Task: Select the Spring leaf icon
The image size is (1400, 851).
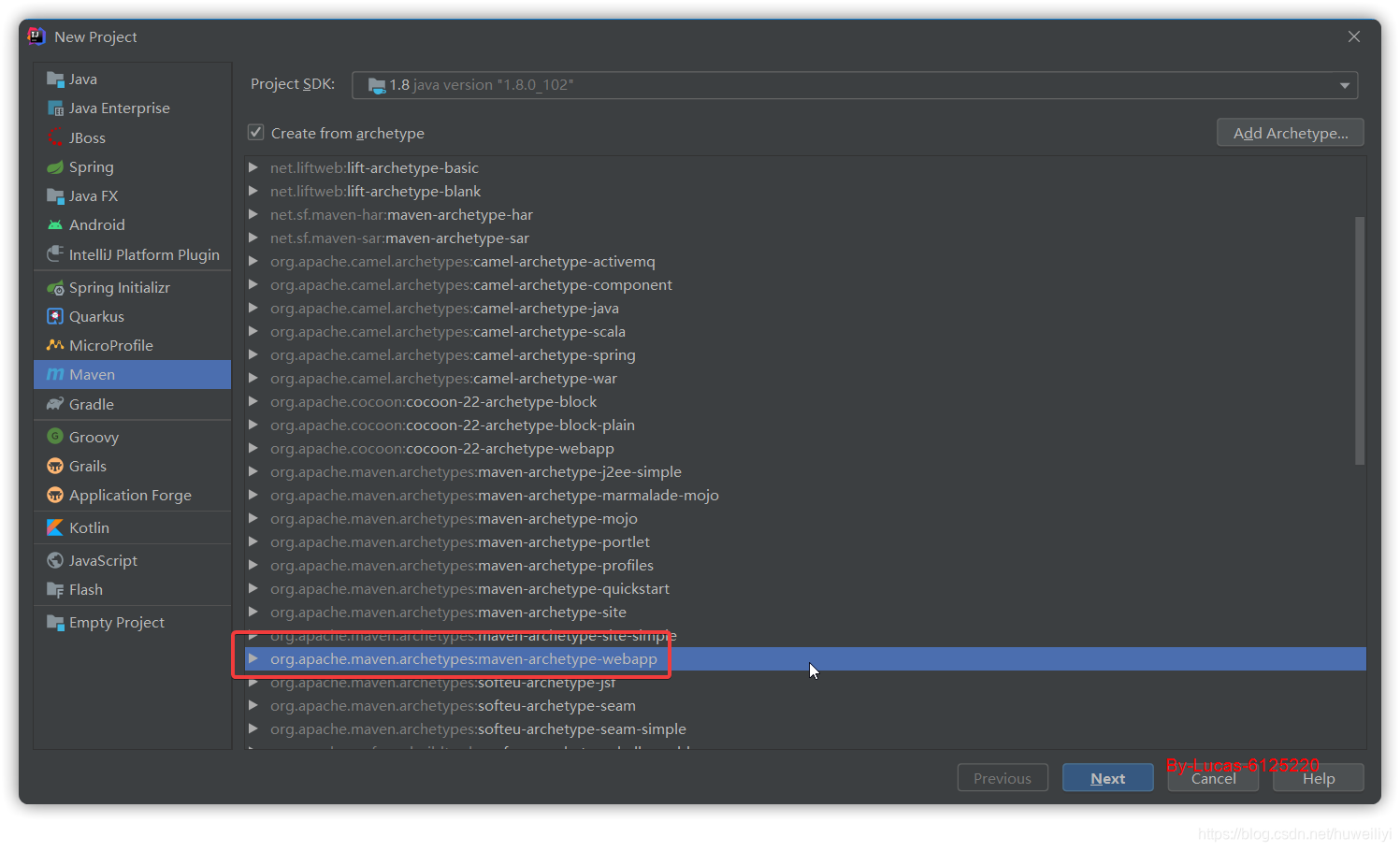Action: tap(55, 166)
